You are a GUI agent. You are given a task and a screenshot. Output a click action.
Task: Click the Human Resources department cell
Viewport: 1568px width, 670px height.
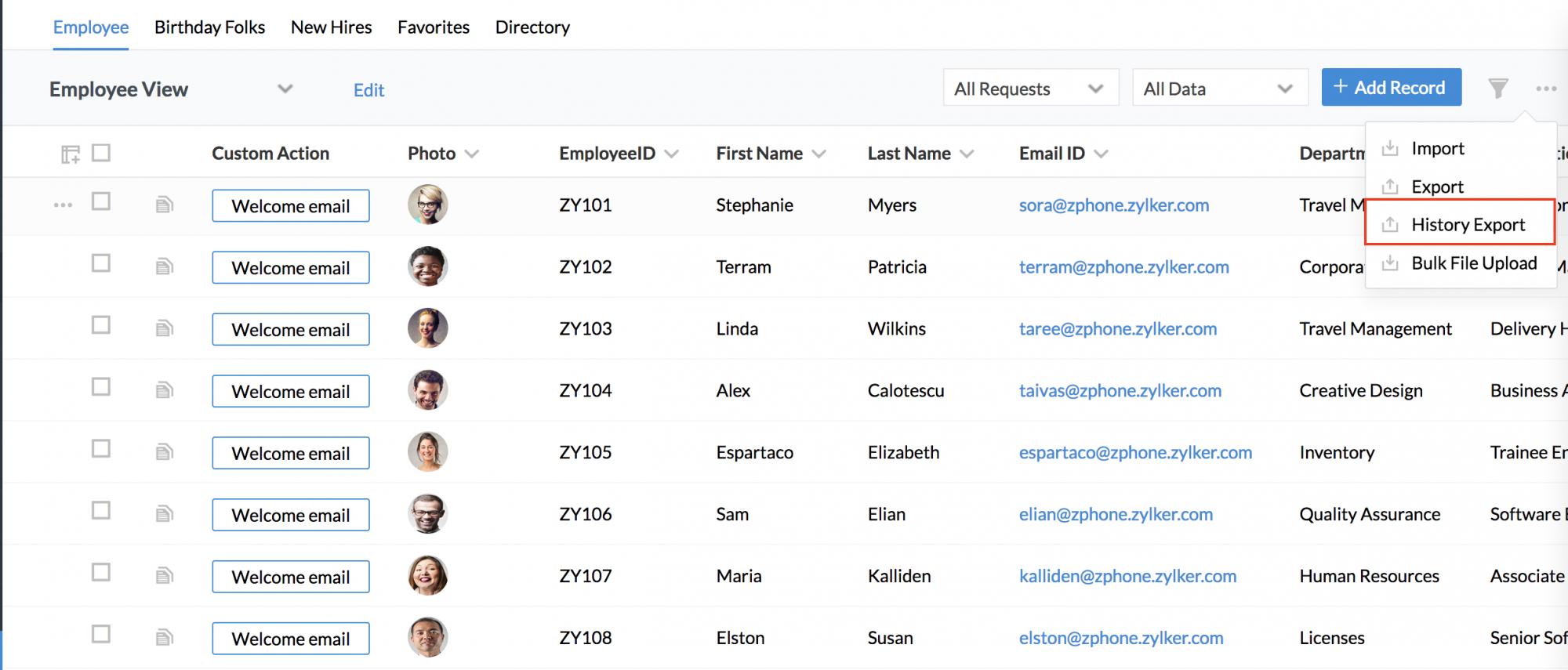(x=1369, y=576)
